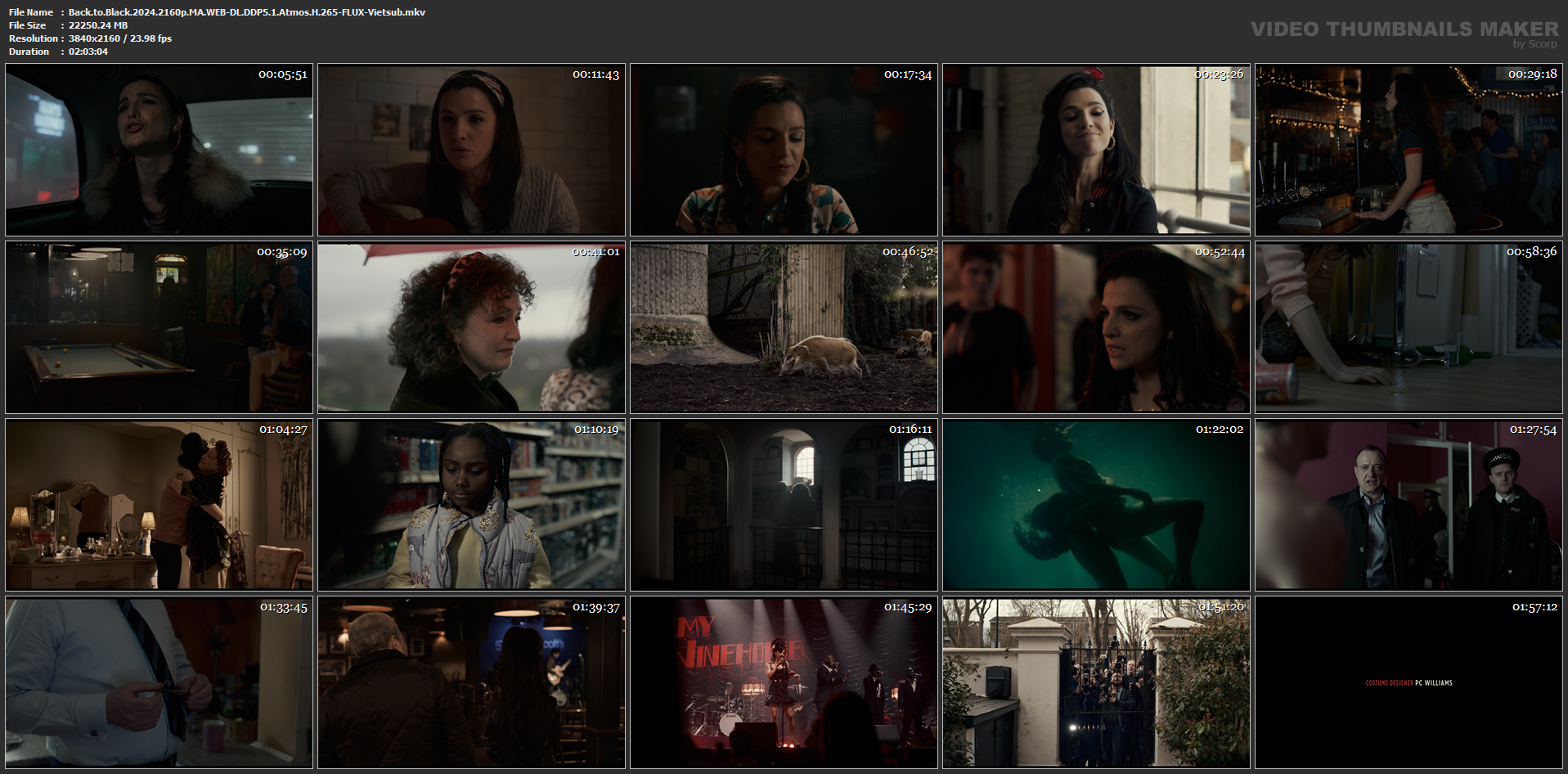Click the gate crowd thumbnail 01:51:20
This screenshot has width=1568, height=774.
[1096, 682]
